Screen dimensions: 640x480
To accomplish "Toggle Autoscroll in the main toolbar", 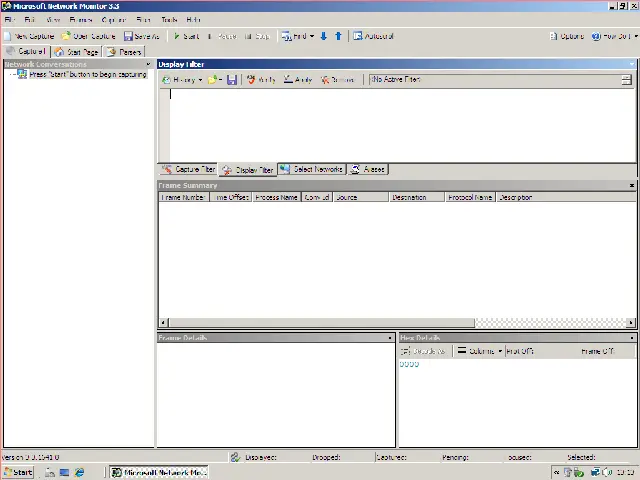I will [x=373, y=36].
